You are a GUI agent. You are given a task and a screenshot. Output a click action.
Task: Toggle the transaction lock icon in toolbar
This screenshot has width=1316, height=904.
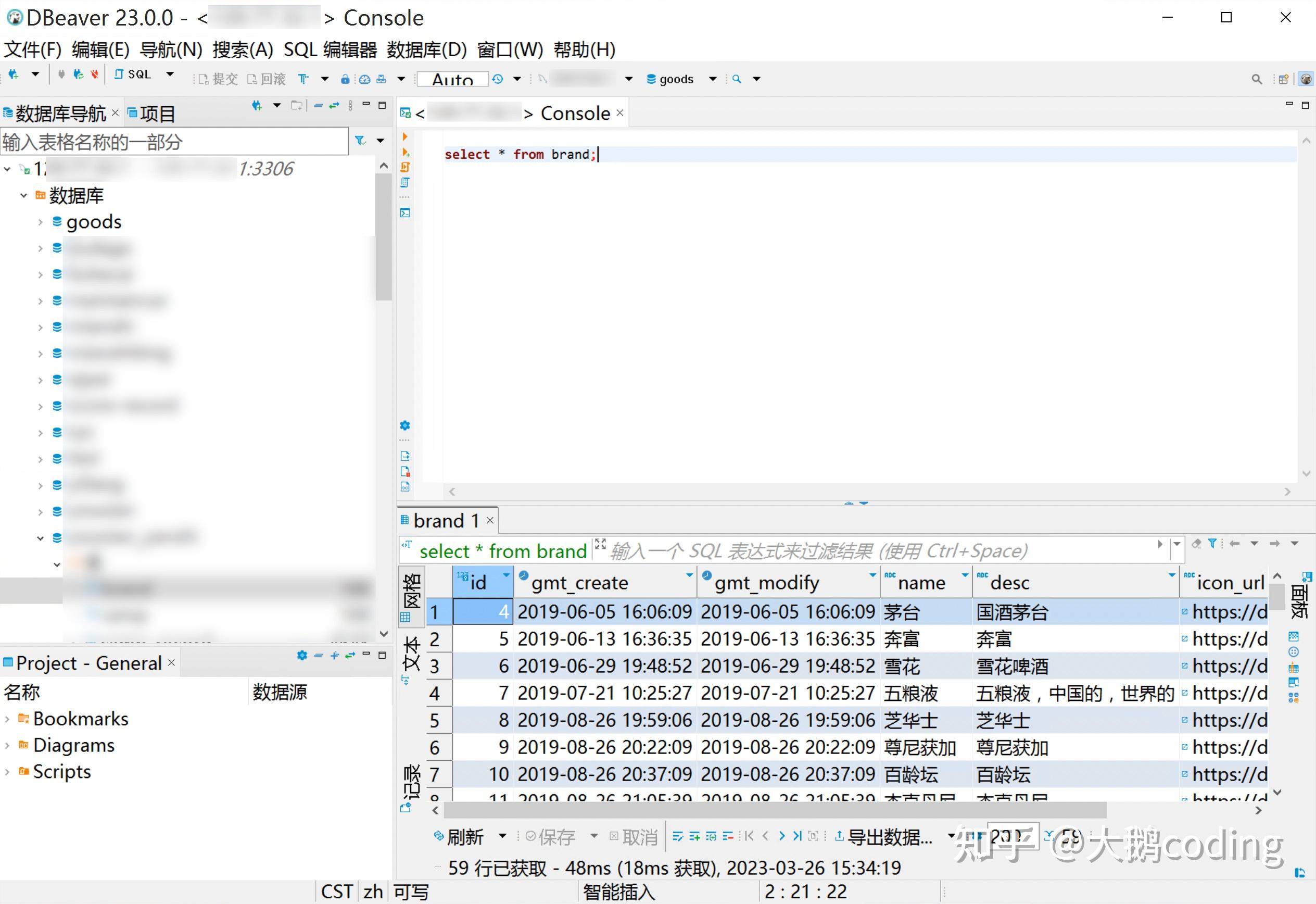tap(345, 79)
